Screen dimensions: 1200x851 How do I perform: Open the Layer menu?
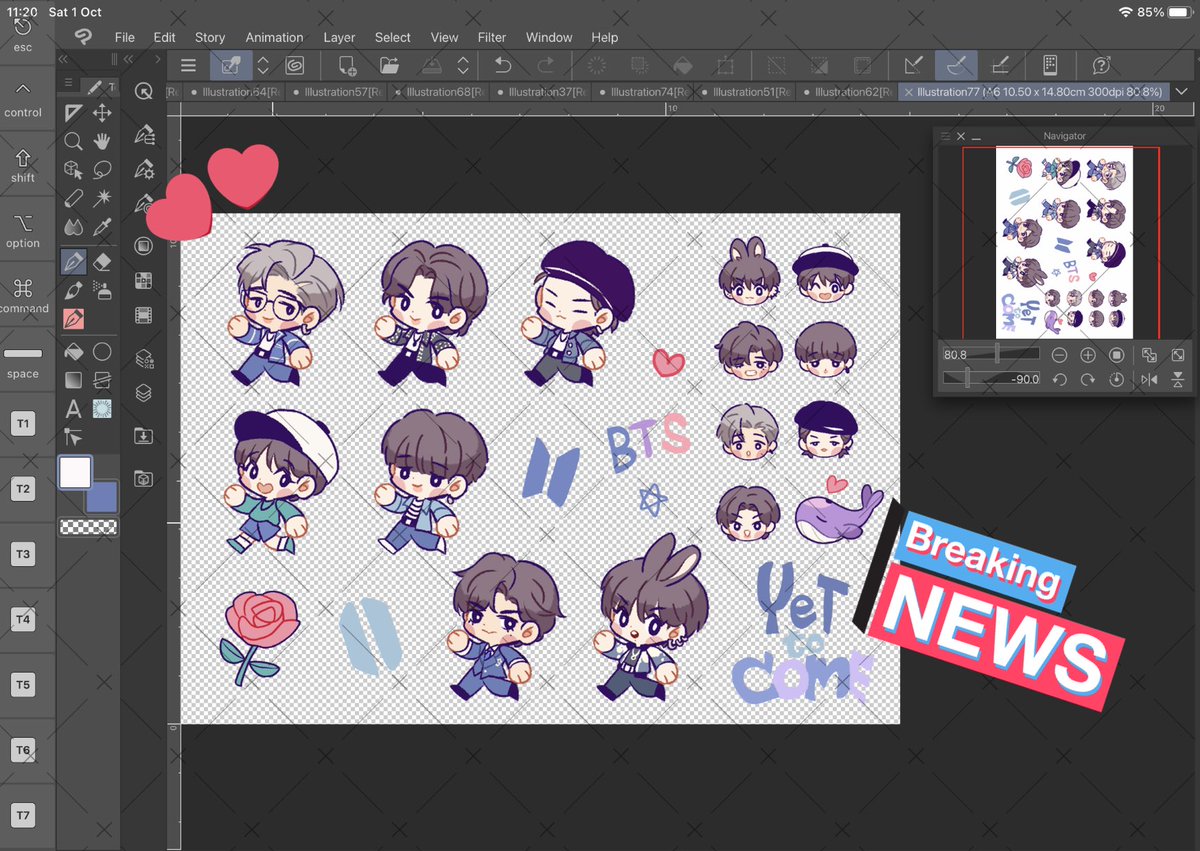pos(339,37)
